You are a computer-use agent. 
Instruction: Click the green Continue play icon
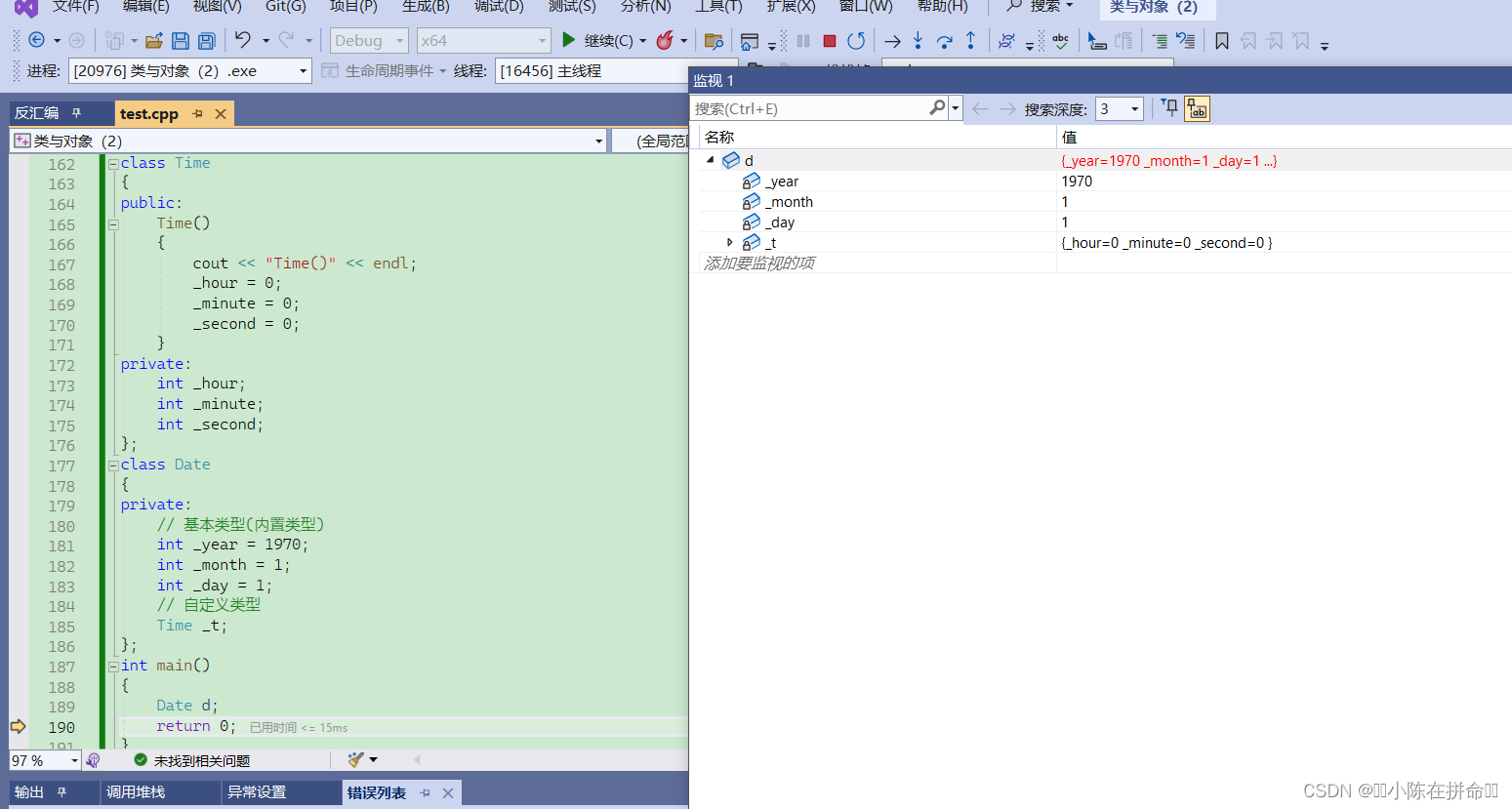point(568,40)
